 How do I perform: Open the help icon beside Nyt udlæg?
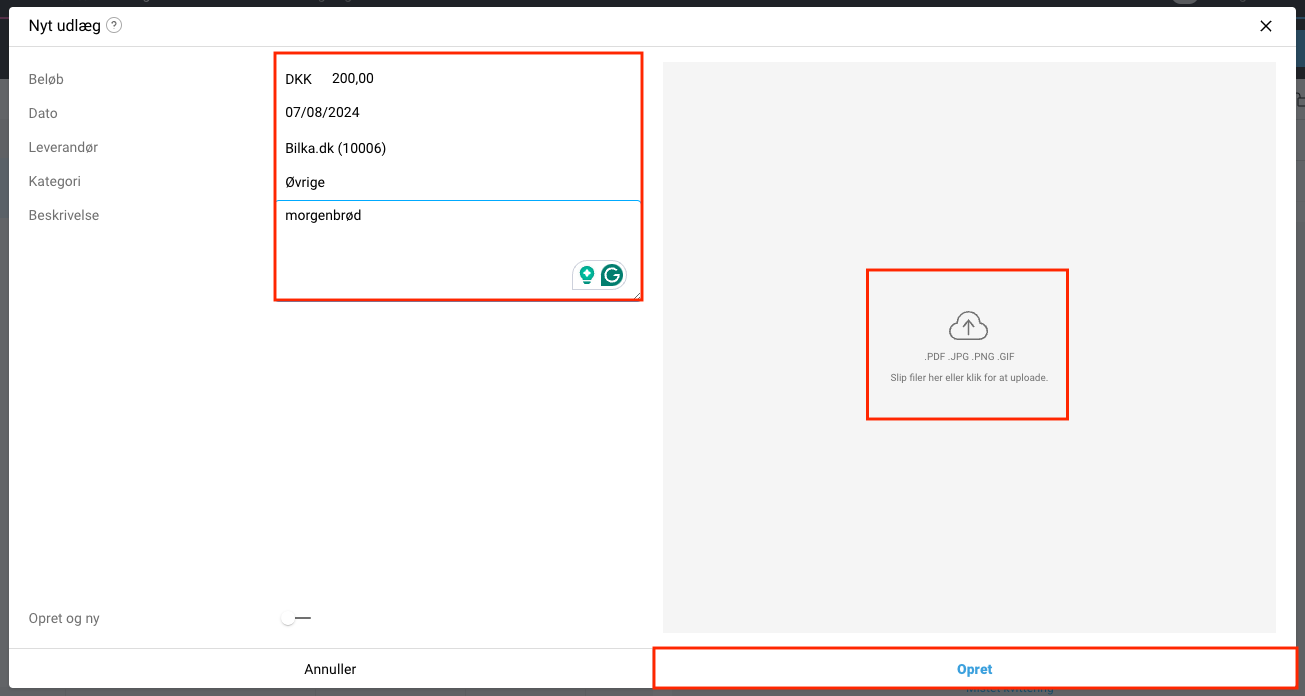(x=114, y=26)
